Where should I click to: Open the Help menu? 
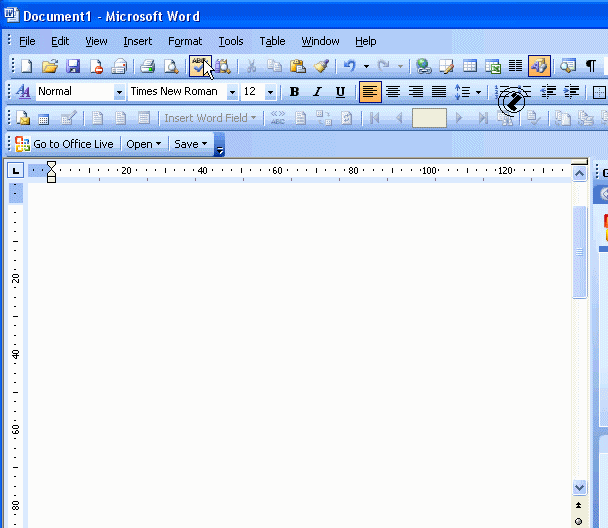(366, 41)
